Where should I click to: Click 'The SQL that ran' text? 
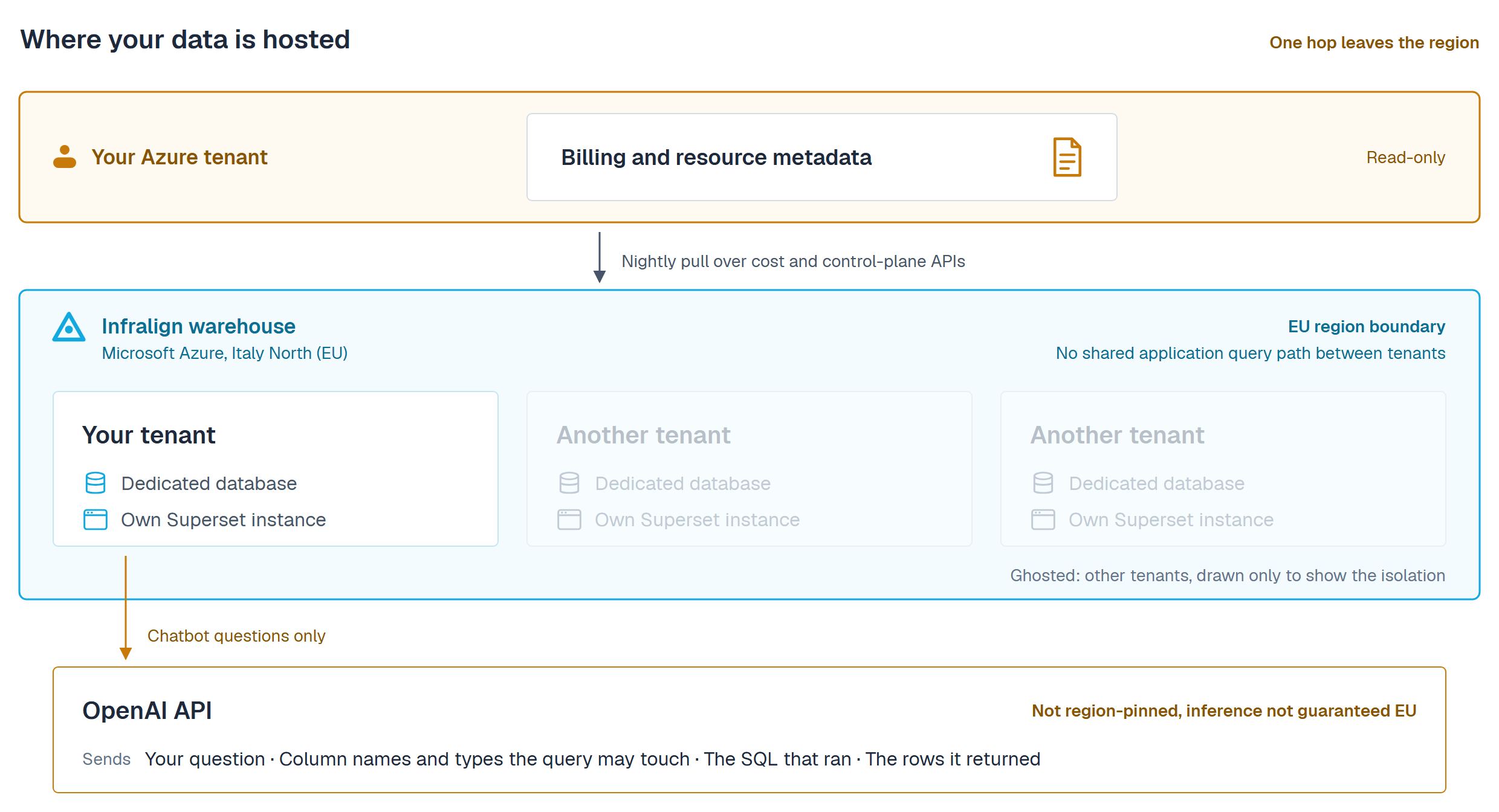[x=777, y=759]
